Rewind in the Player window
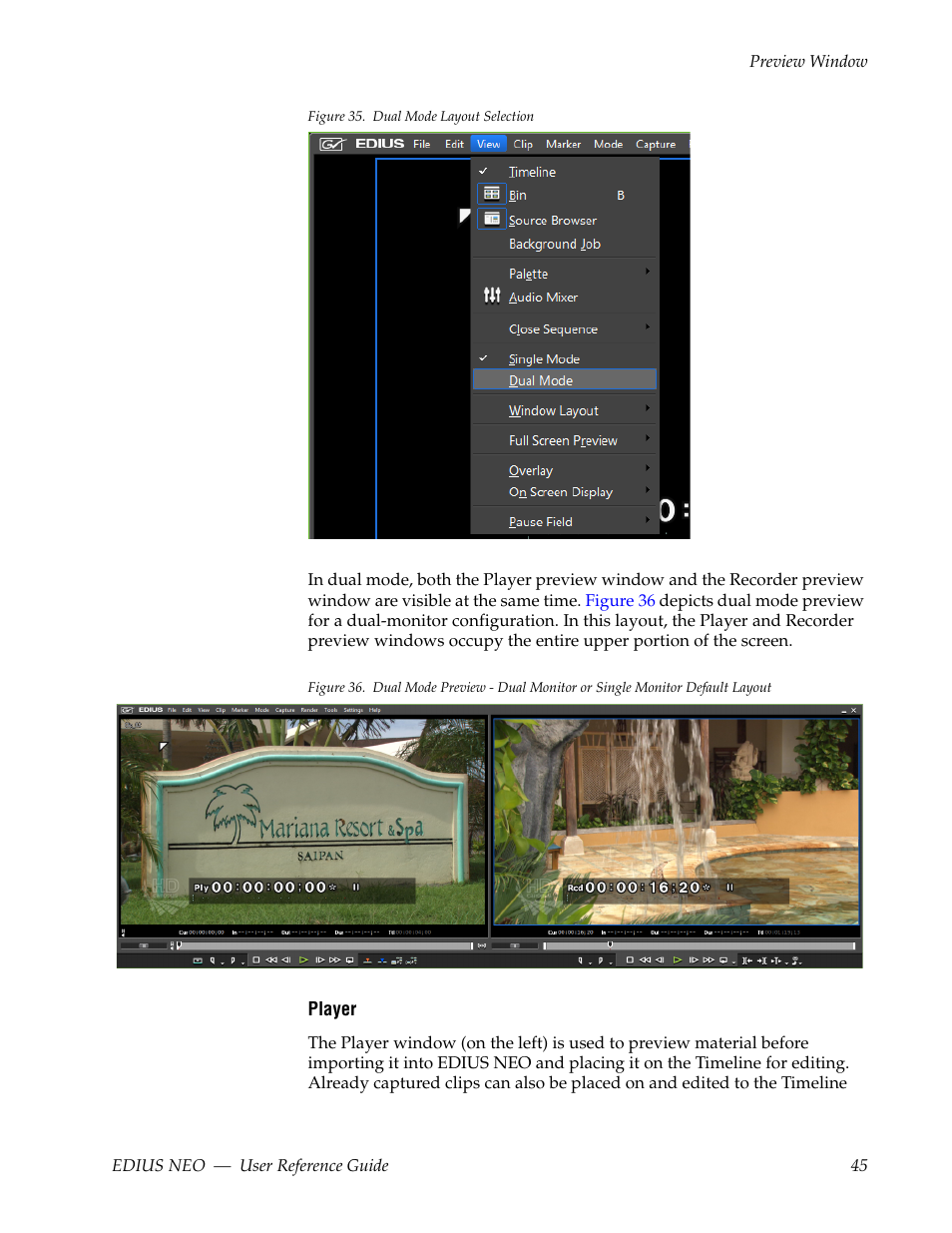The width and height of the screenshot is (952, 1233). tap(271, 960)
